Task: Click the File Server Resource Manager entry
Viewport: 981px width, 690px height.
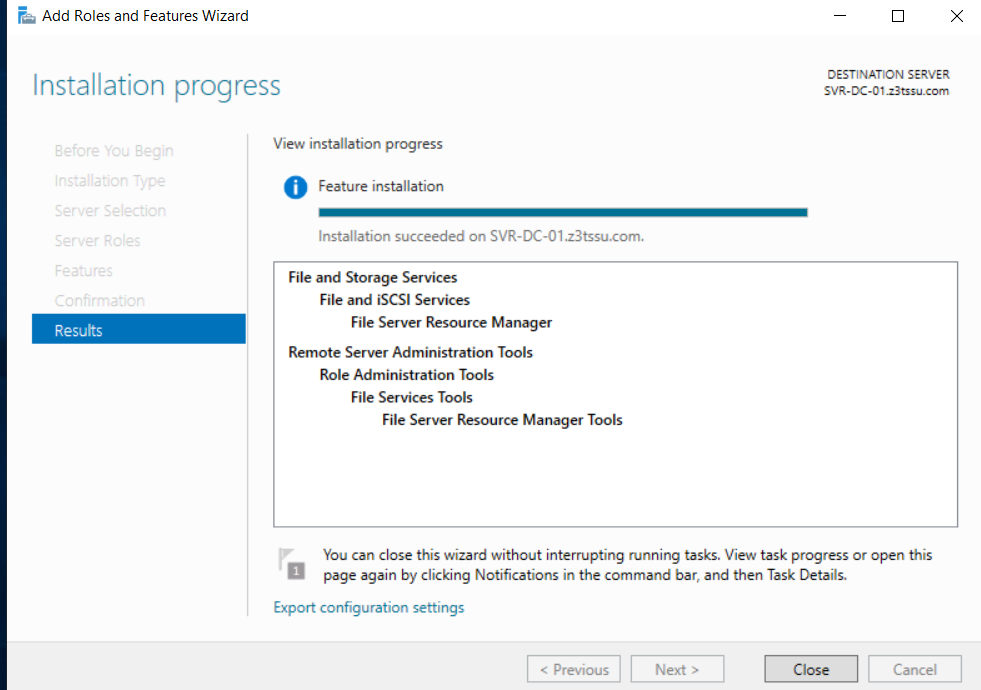Action: click(451, 322)
